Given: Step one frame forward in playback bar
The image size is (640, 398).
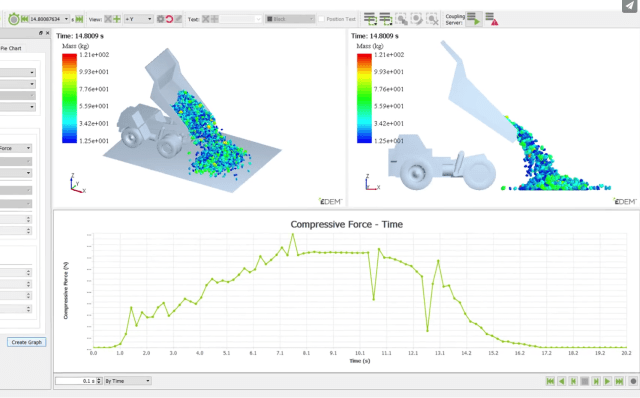Looking at the screenshot, I should click(x=596, y=381).
